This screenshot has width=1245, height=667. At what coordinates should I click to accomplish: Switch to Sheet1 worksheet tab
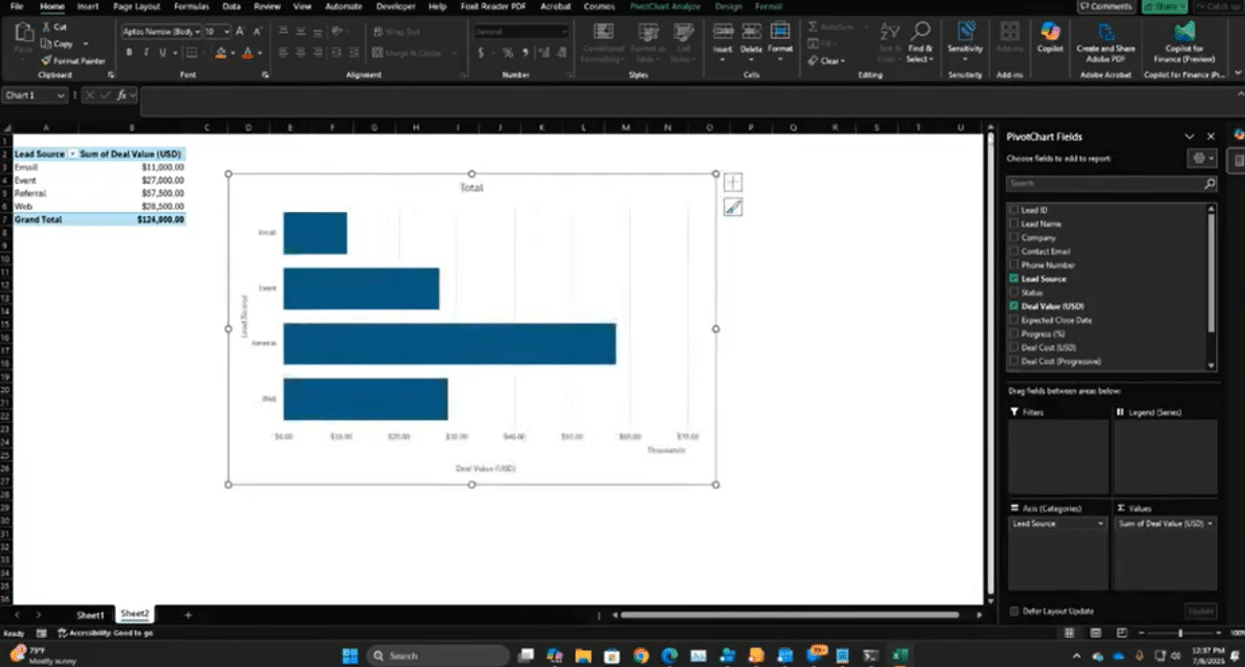[x=89, y=614]
